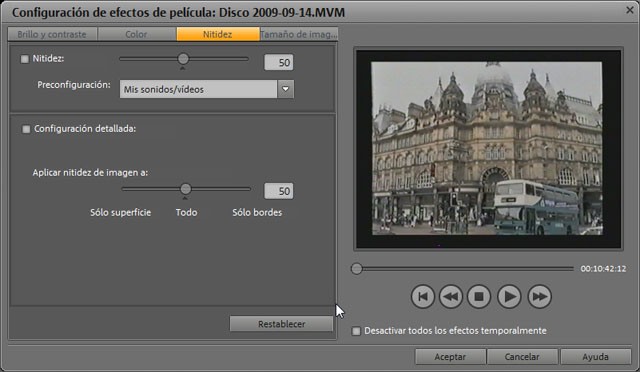Enable the Nitidez checkbox
Screen dimensions: 640x372
[x=25, y=59]
